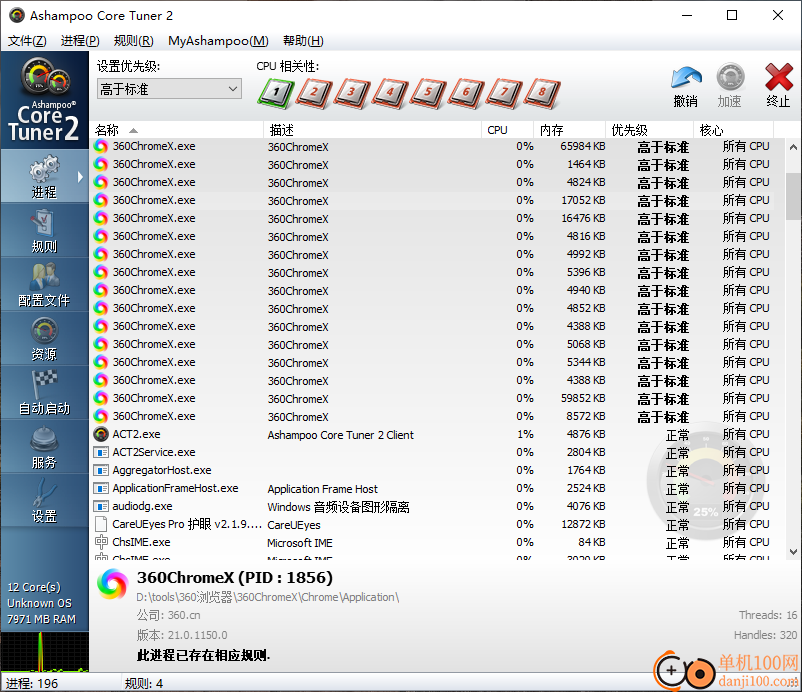Open the 资源 (Resources) sidebar section
Screen dimensions: 802x692
tap(44, 339)
